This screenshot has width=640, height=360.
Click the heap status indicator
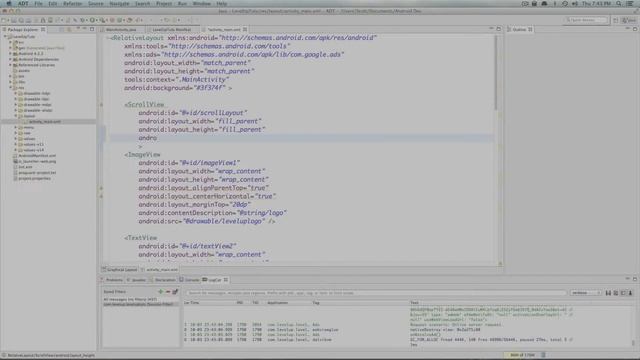pos(521,355)
